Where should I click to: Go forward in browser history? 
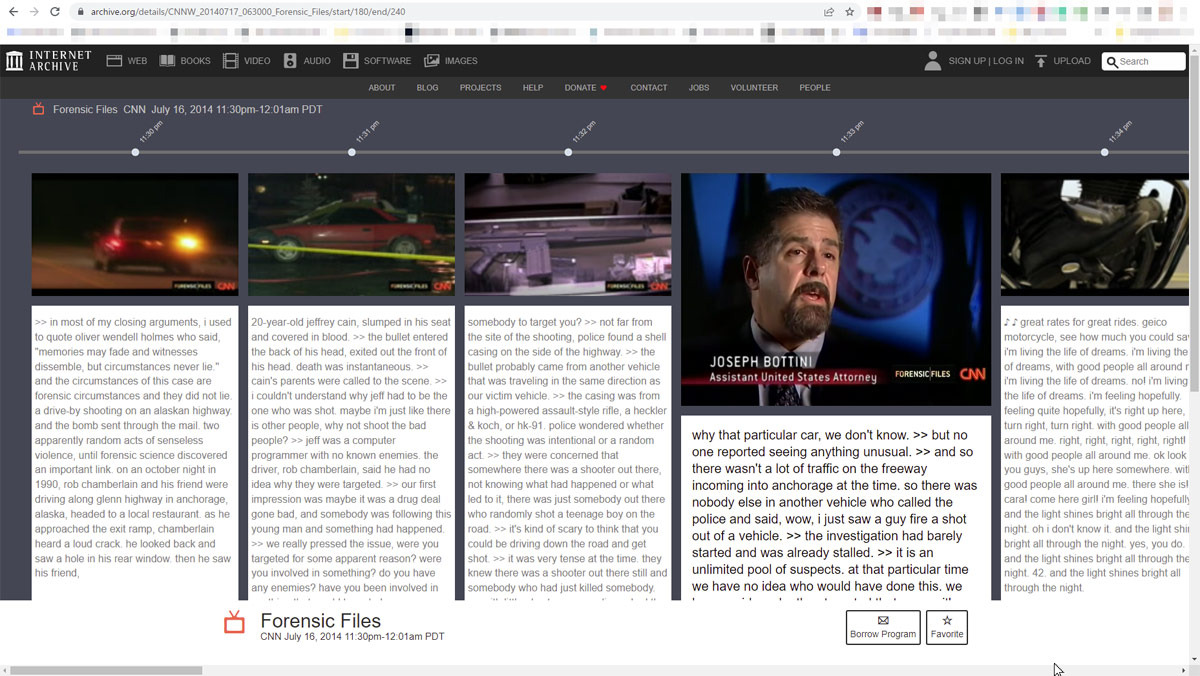[35, 12]
